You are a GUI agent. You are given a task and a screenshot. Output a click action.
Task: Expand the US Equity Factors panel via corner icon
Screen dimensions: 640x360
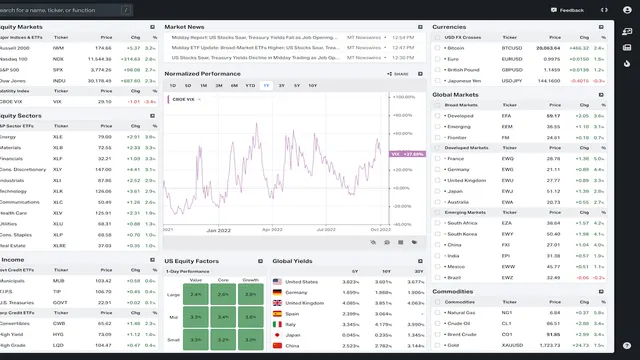point(260,261)
